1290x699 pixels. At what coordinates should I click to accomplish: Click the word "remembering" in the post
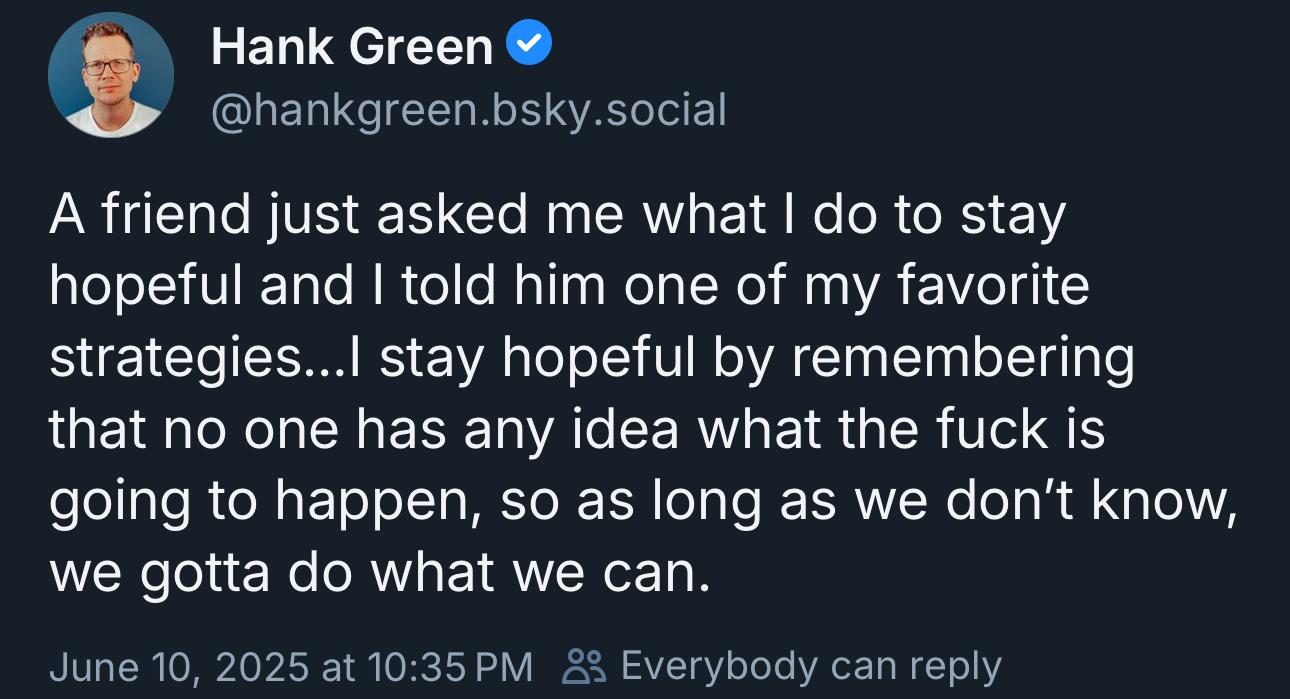[x=962, y=361]
